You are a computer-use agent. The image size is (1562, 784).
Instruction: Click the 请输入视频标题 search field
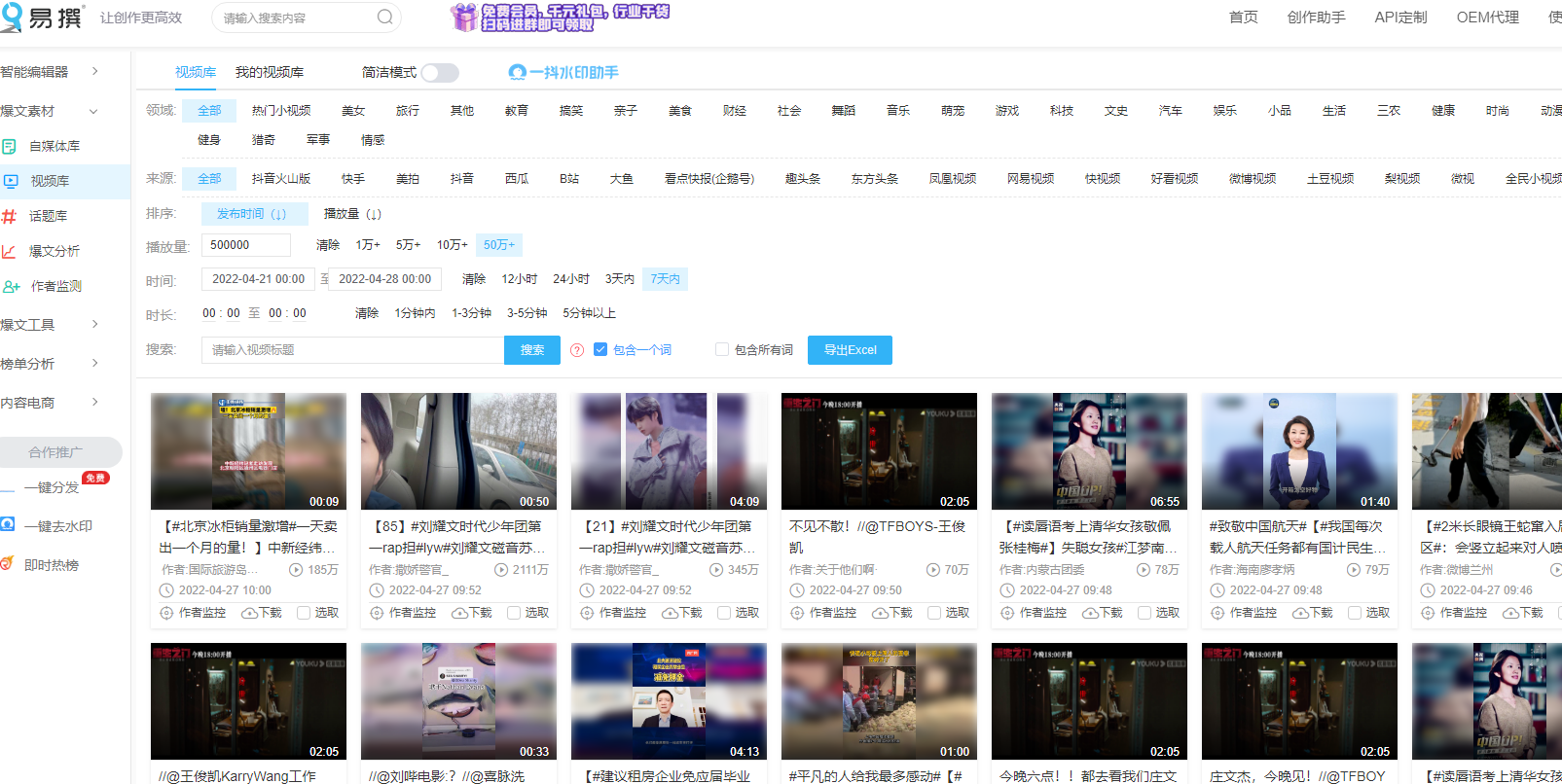coord(352,350)
